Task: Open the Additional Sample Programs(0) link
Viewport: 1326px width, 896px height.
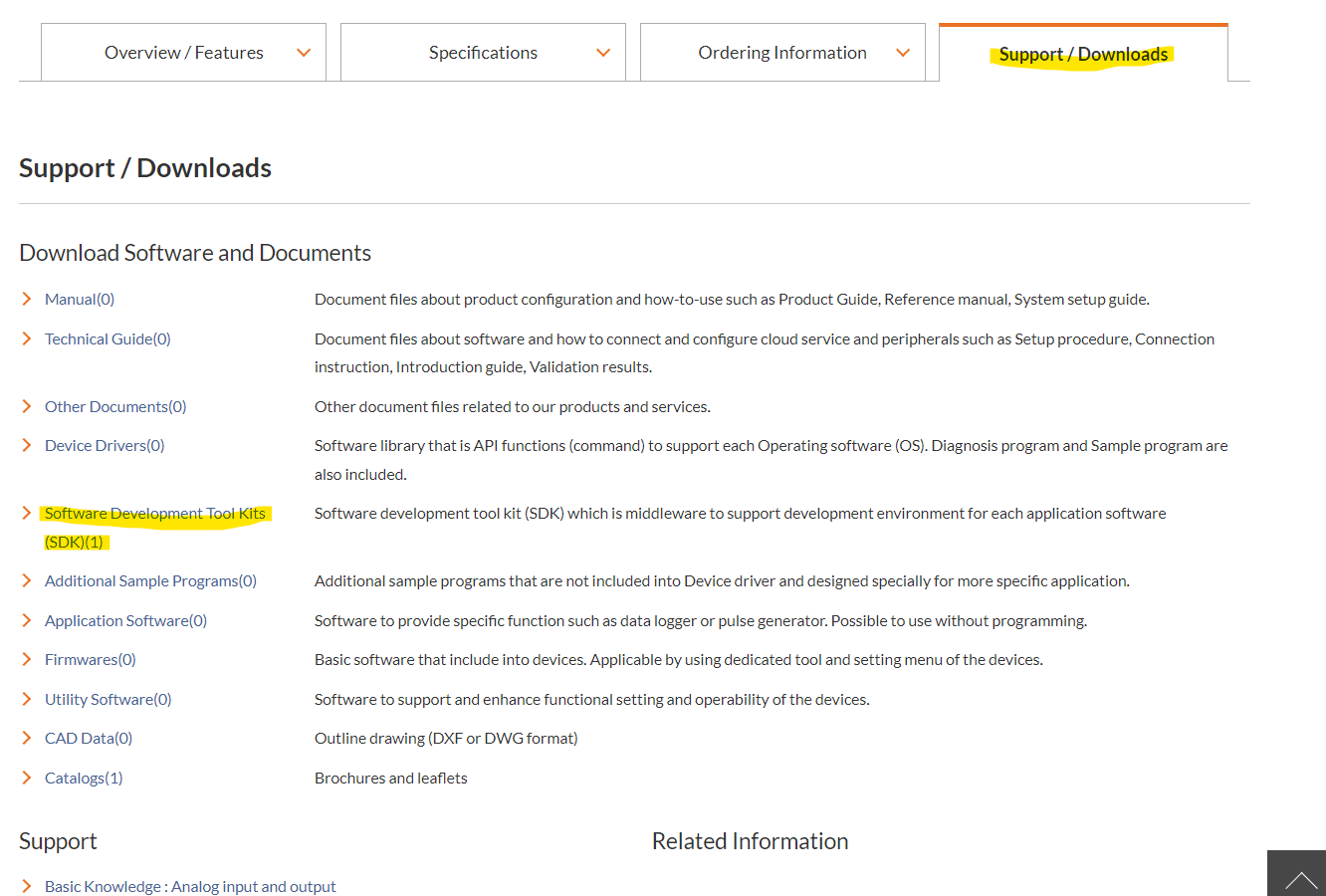Action: click(x=150, y=580)
